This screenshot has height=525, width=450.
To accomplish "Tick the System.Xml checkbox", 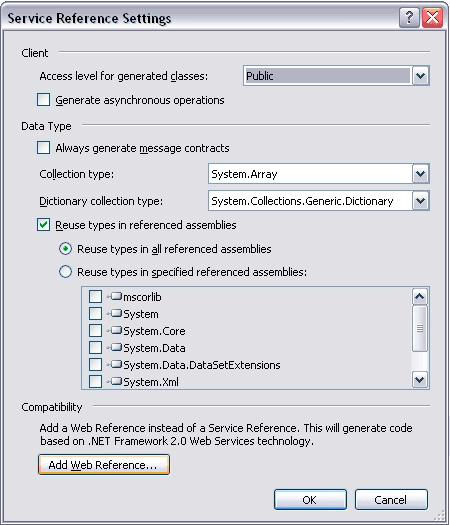I will [95, 381].
